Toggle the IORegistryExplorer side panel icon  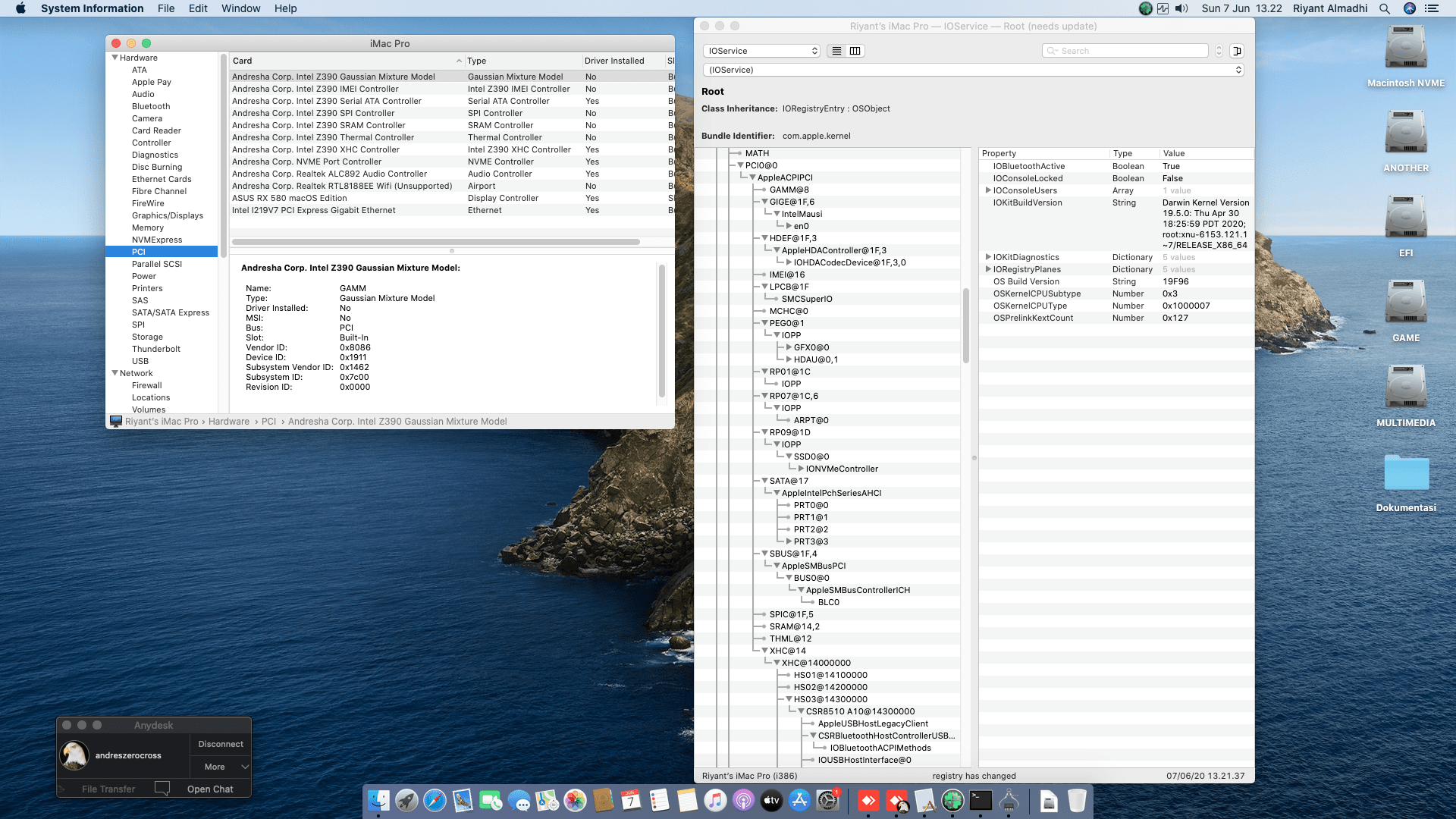1237,51
